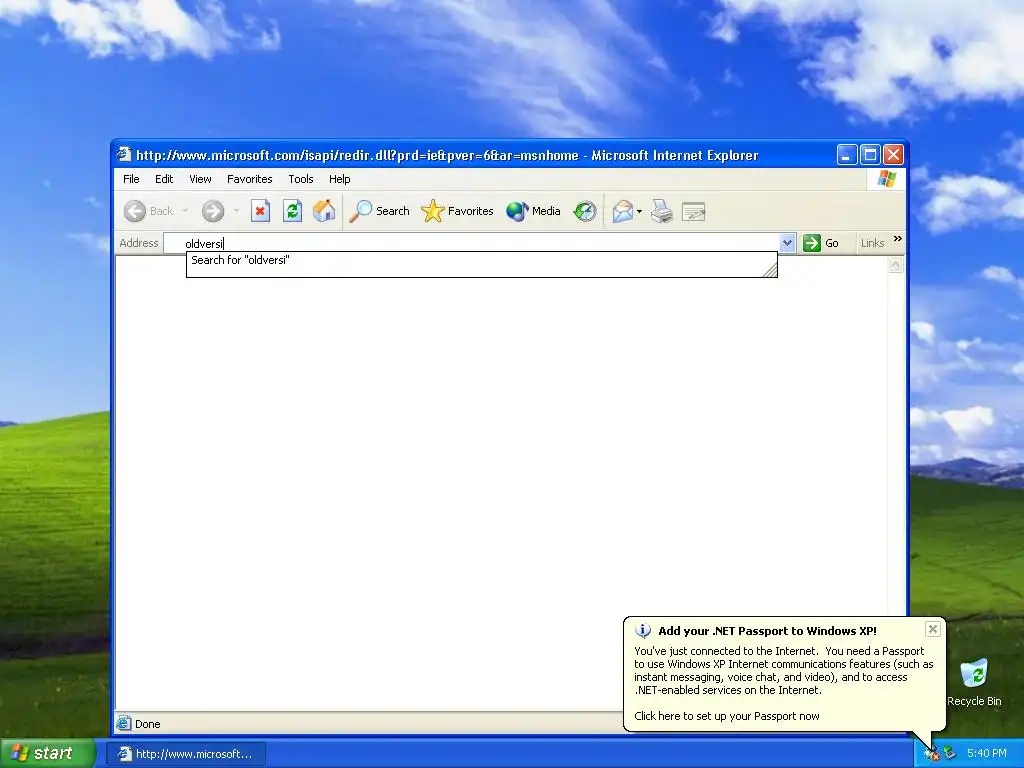Open the Media bar
1024x768 pixels.
(533, 211)
